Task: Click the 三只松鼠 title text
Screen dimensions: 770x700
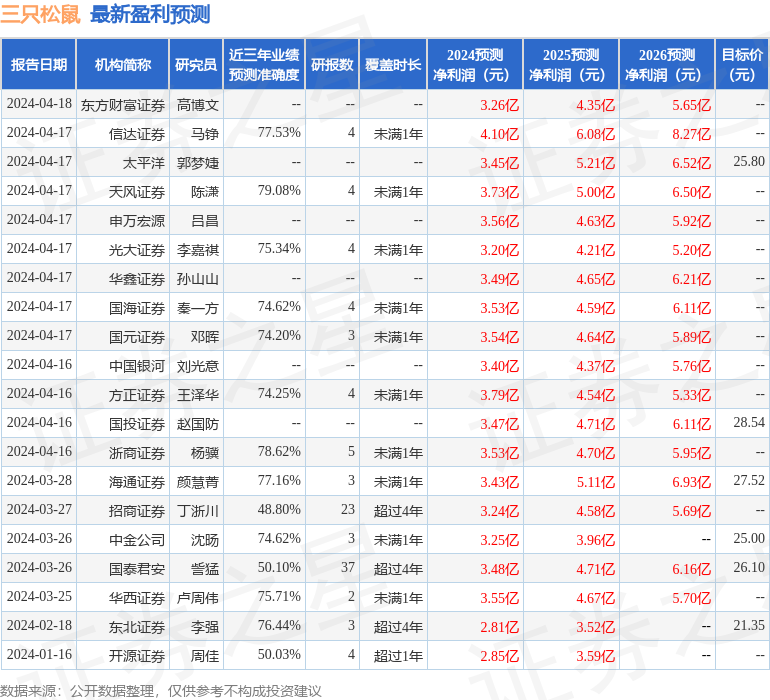Action: pyautogui.click(x=40, y=14)
